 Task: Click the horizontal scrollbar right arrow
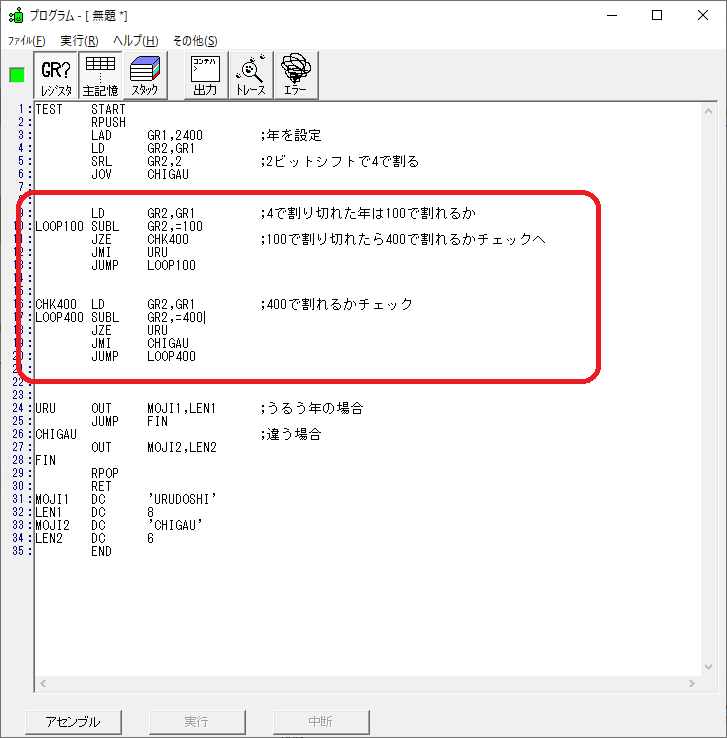click(x=692, y=683)
